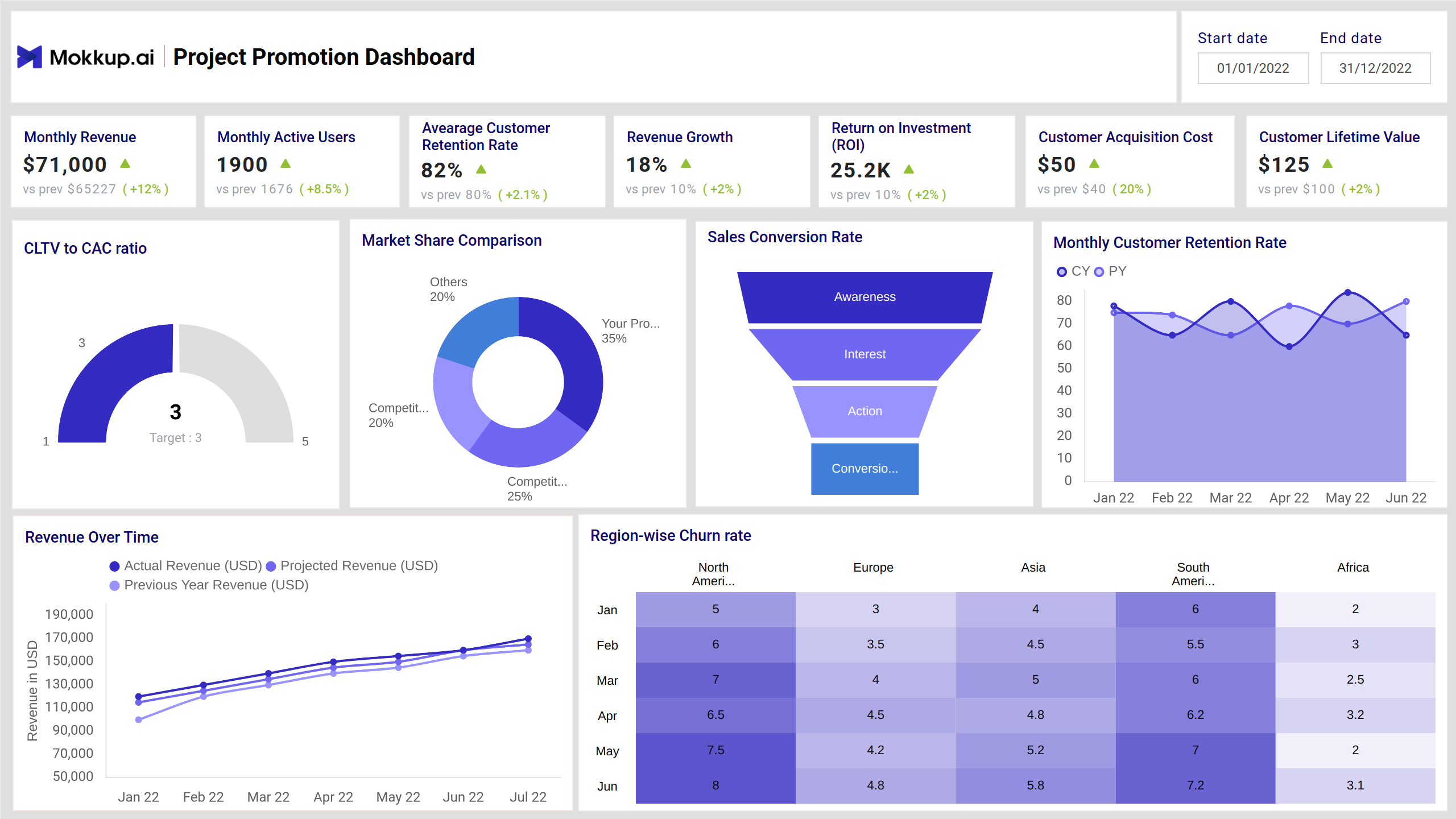Screen dimensions: 1456x819
Task: Click the Monthly Active Users up arrow
Action: [x=286, y=164]
